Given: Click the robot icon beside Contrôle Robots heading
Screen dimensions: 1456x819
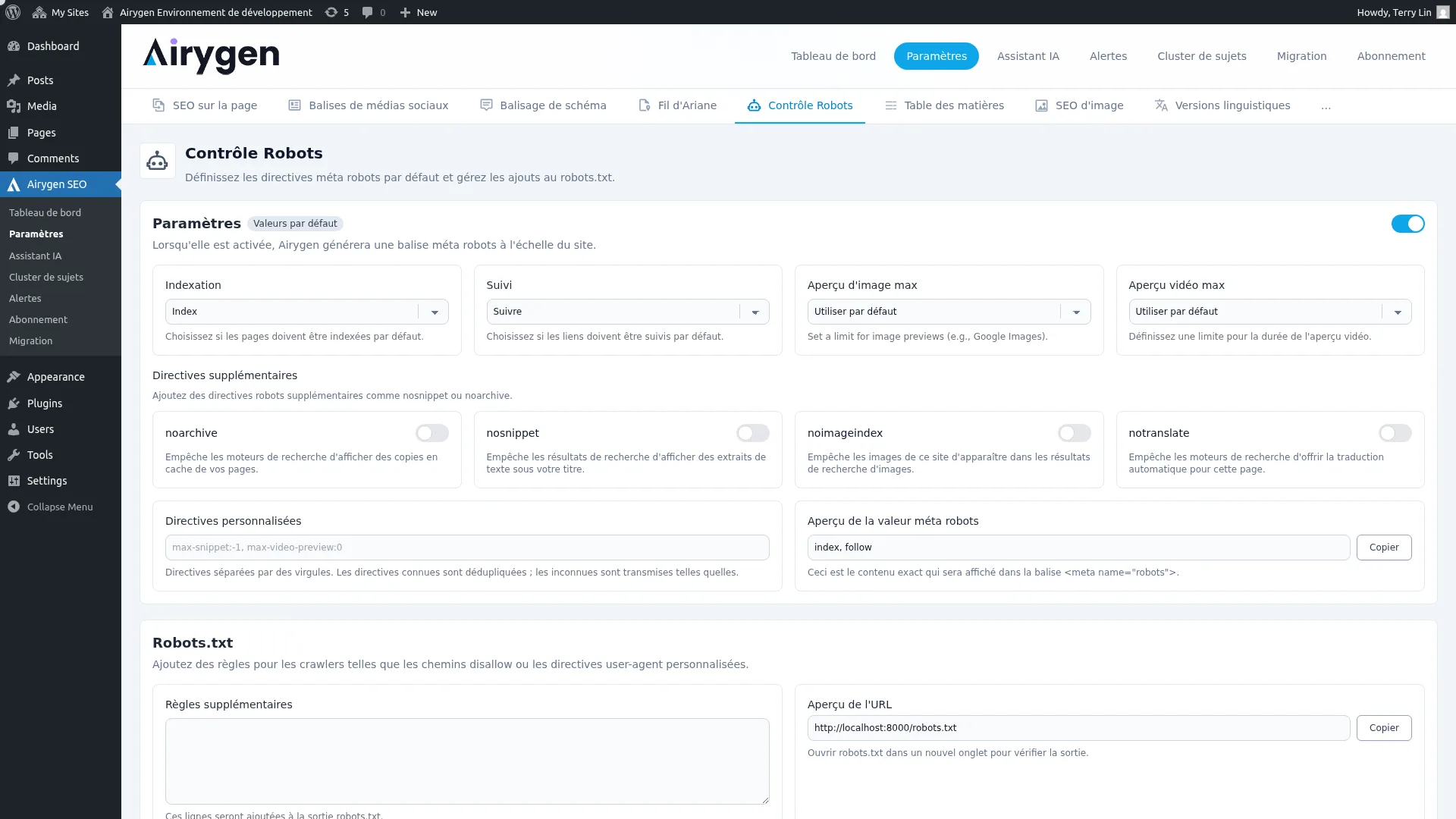Looking at the screenshot, I should click(157, 161).
